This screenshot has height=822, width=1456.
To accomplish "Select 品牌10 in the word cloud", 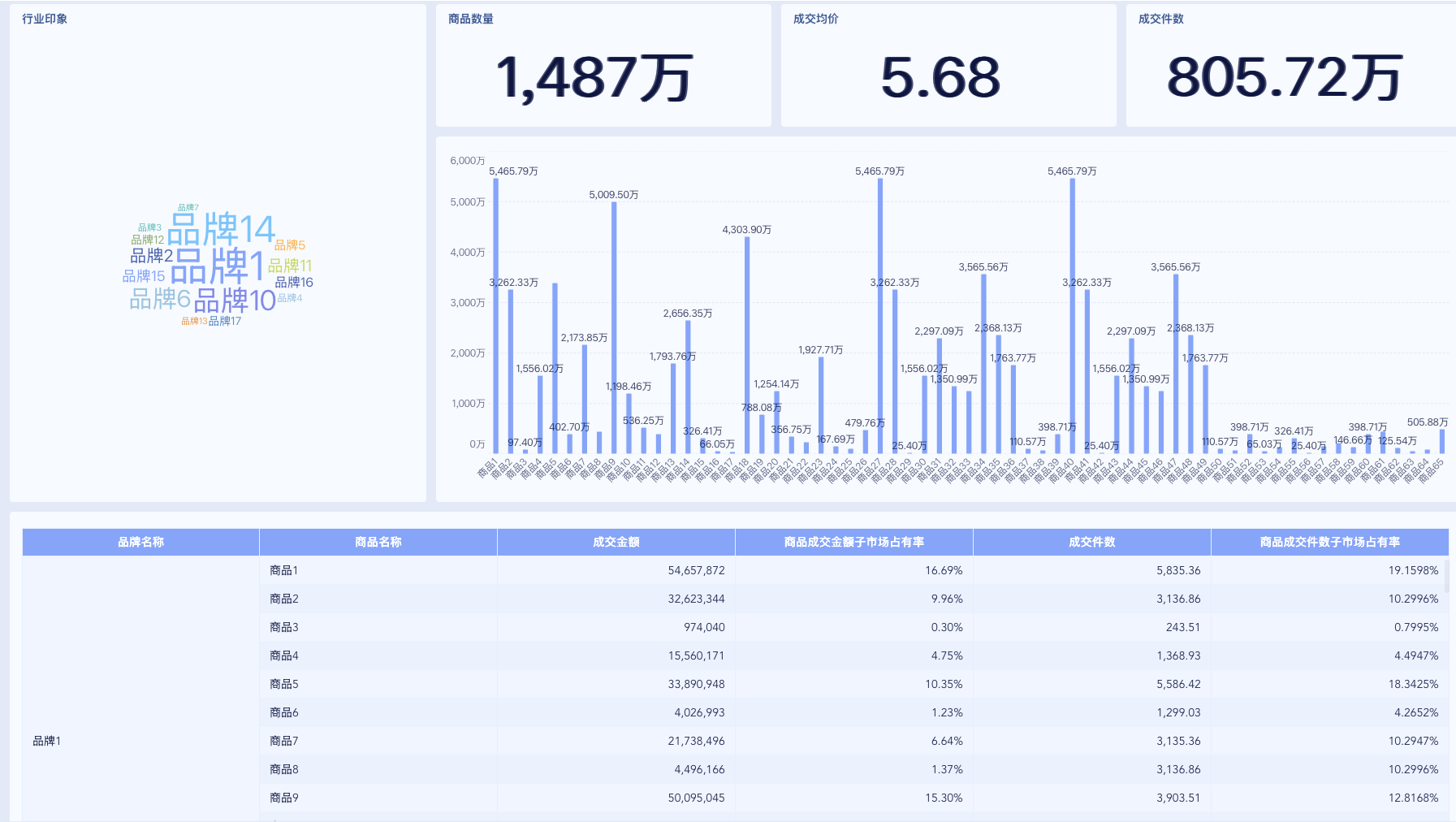I will tap(235, 301).
